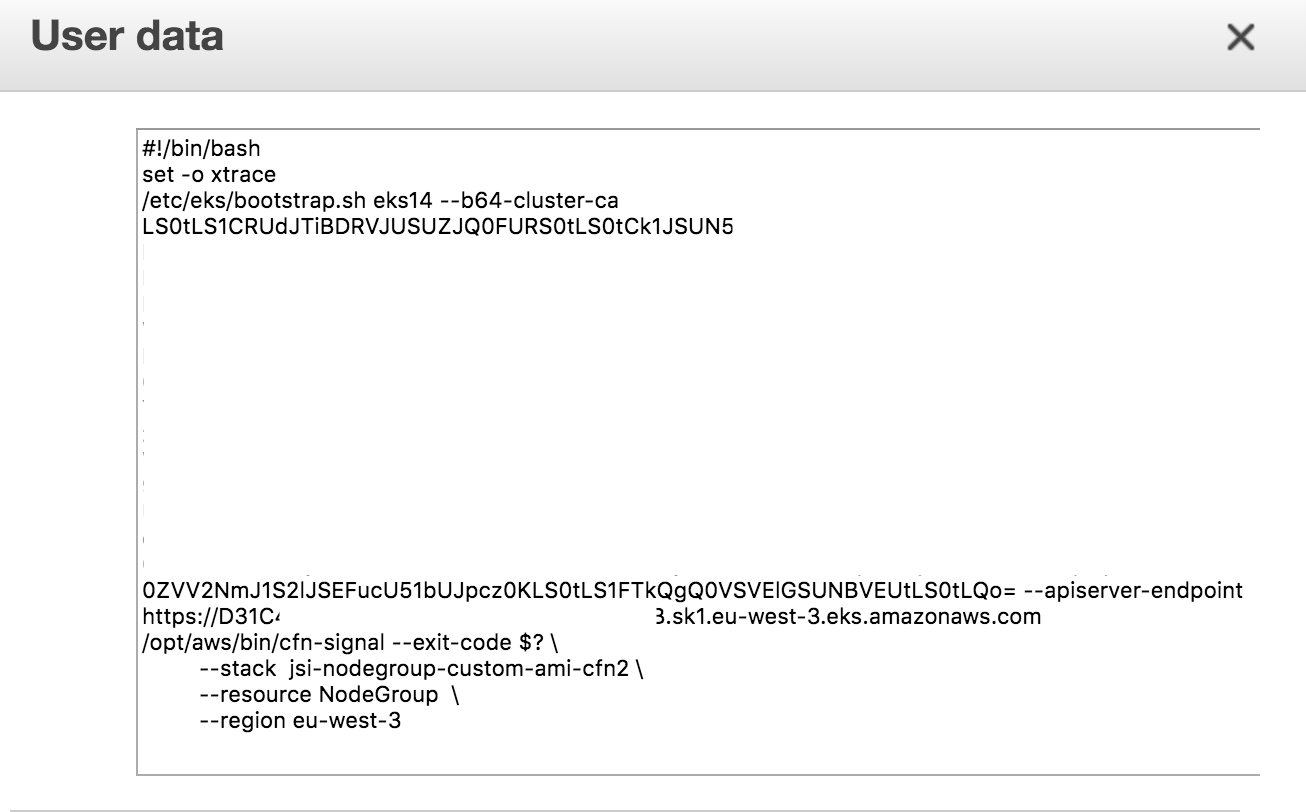Click the eks14 cluster name

click(x=405, y=201)
